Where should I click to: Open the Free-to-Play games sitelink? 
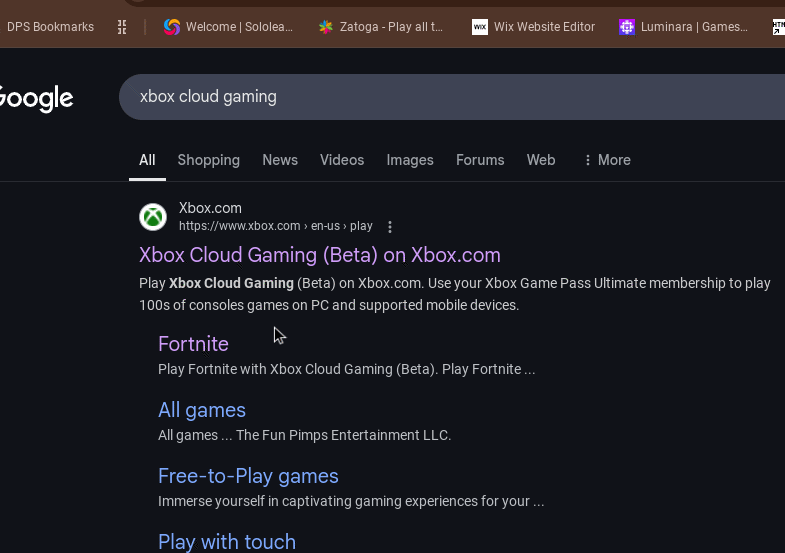click(248, 476)
